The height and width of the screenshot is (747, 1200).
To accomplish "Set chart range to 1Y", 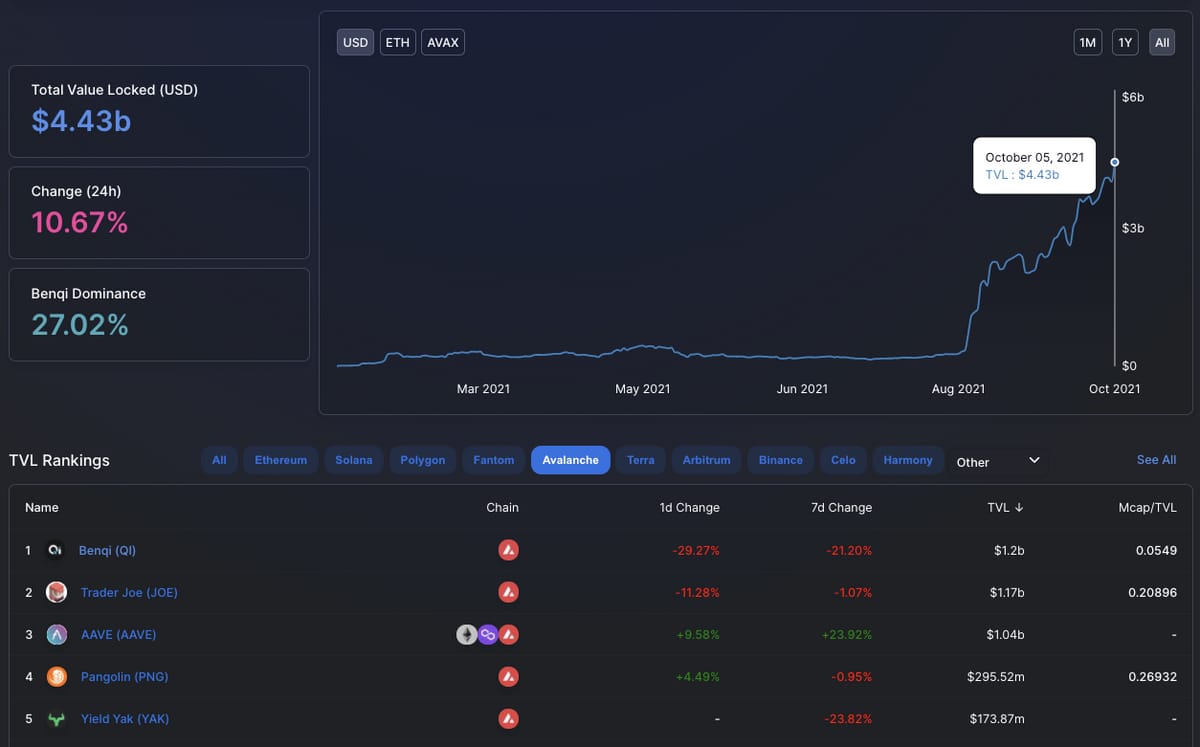I will (x=1125, y=43).
